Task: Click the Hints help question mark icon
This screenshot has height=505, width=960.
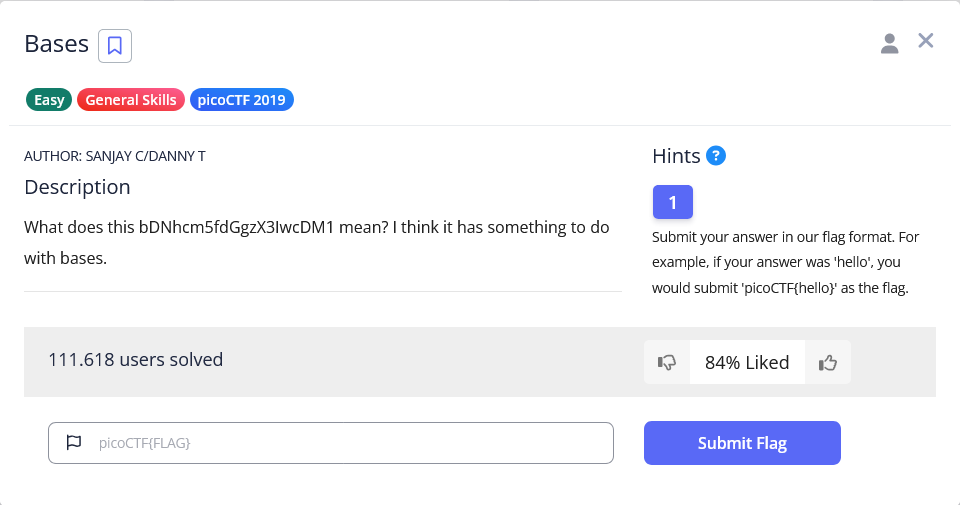Action: (715, 156)
